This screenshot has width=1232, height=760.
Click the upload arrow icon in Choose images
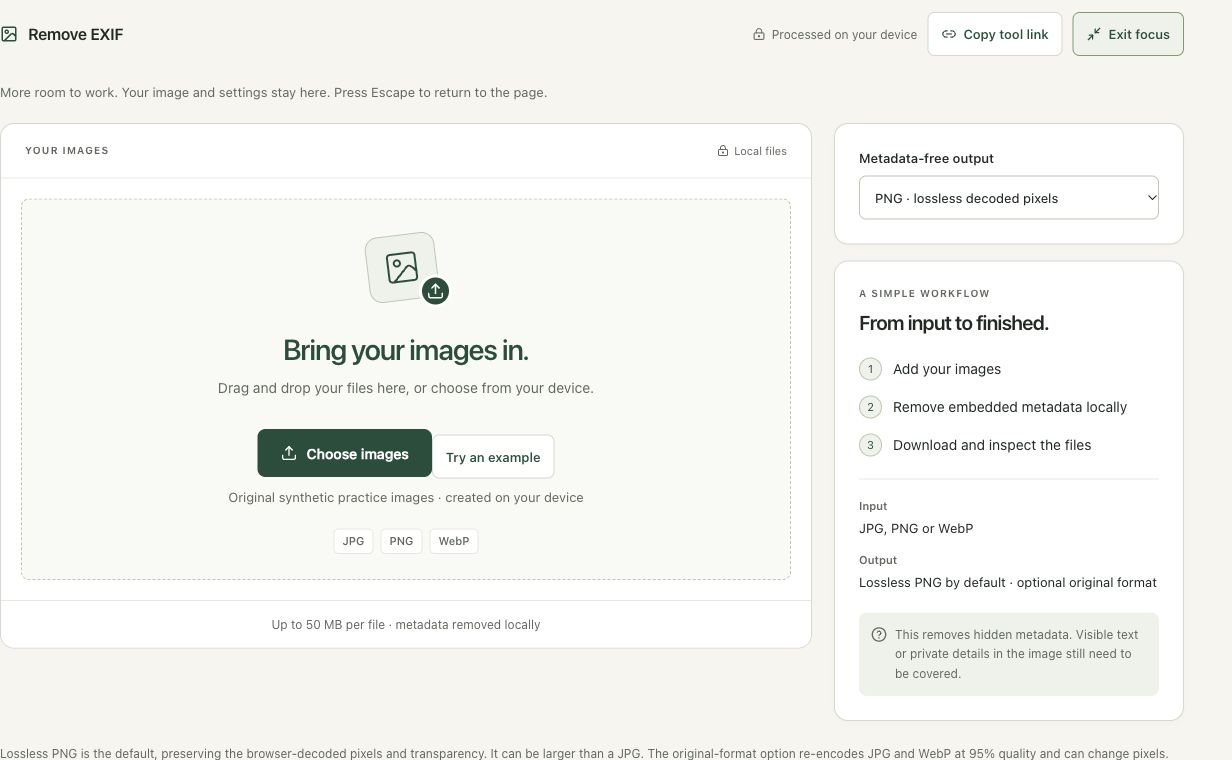(x=289, y=453)
